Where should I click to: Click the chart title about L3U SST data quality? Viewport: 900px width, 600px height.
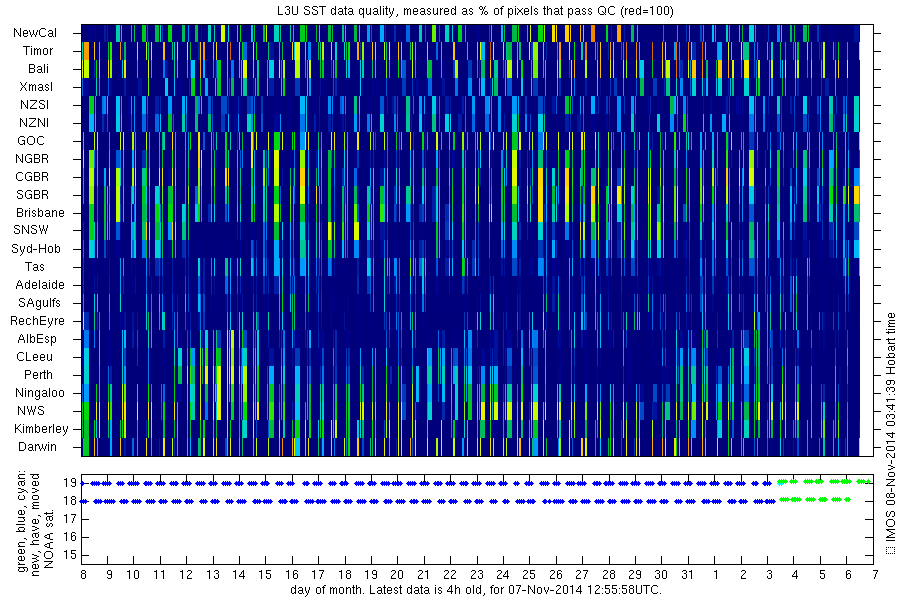click(x=475, y=11)
